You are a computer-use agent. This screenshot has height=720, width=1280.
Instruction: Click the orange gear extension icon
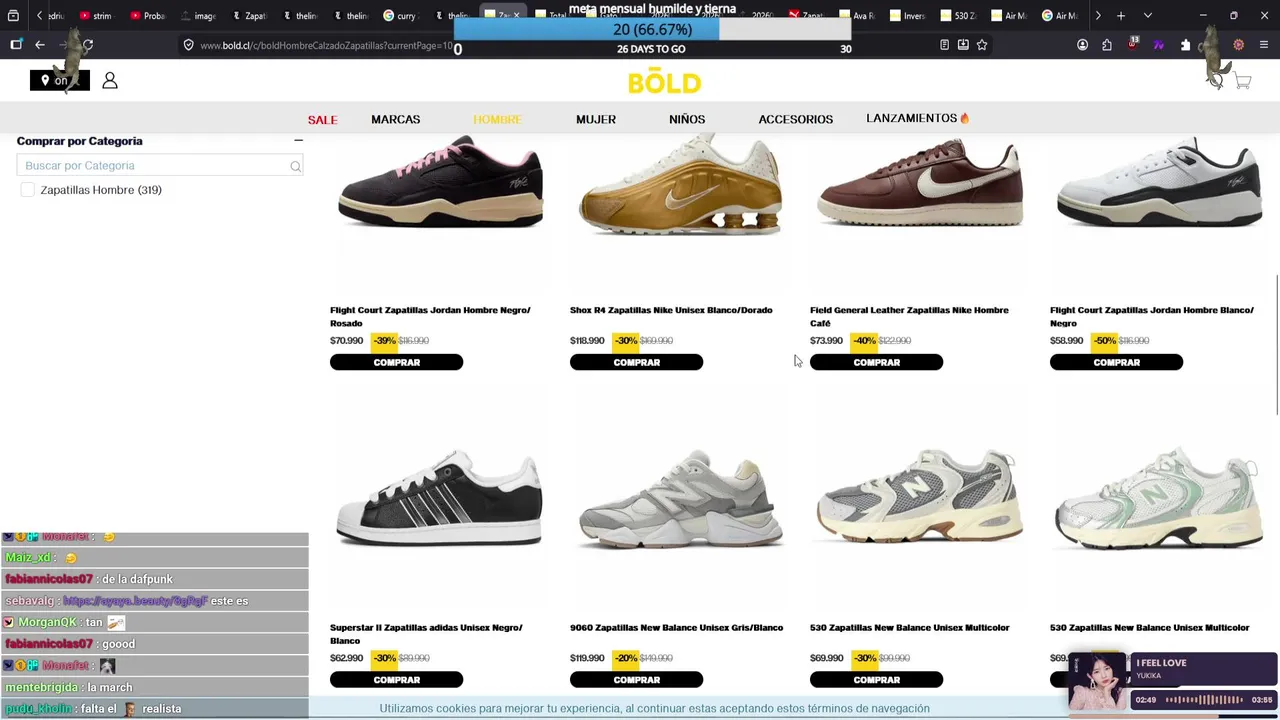pos(1238,45)
